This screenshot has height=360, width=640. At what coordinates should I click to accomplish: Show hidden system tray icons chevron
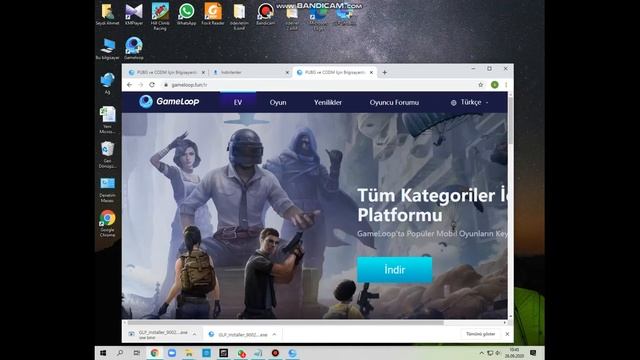pyautogui.click(x=482, y=353)
